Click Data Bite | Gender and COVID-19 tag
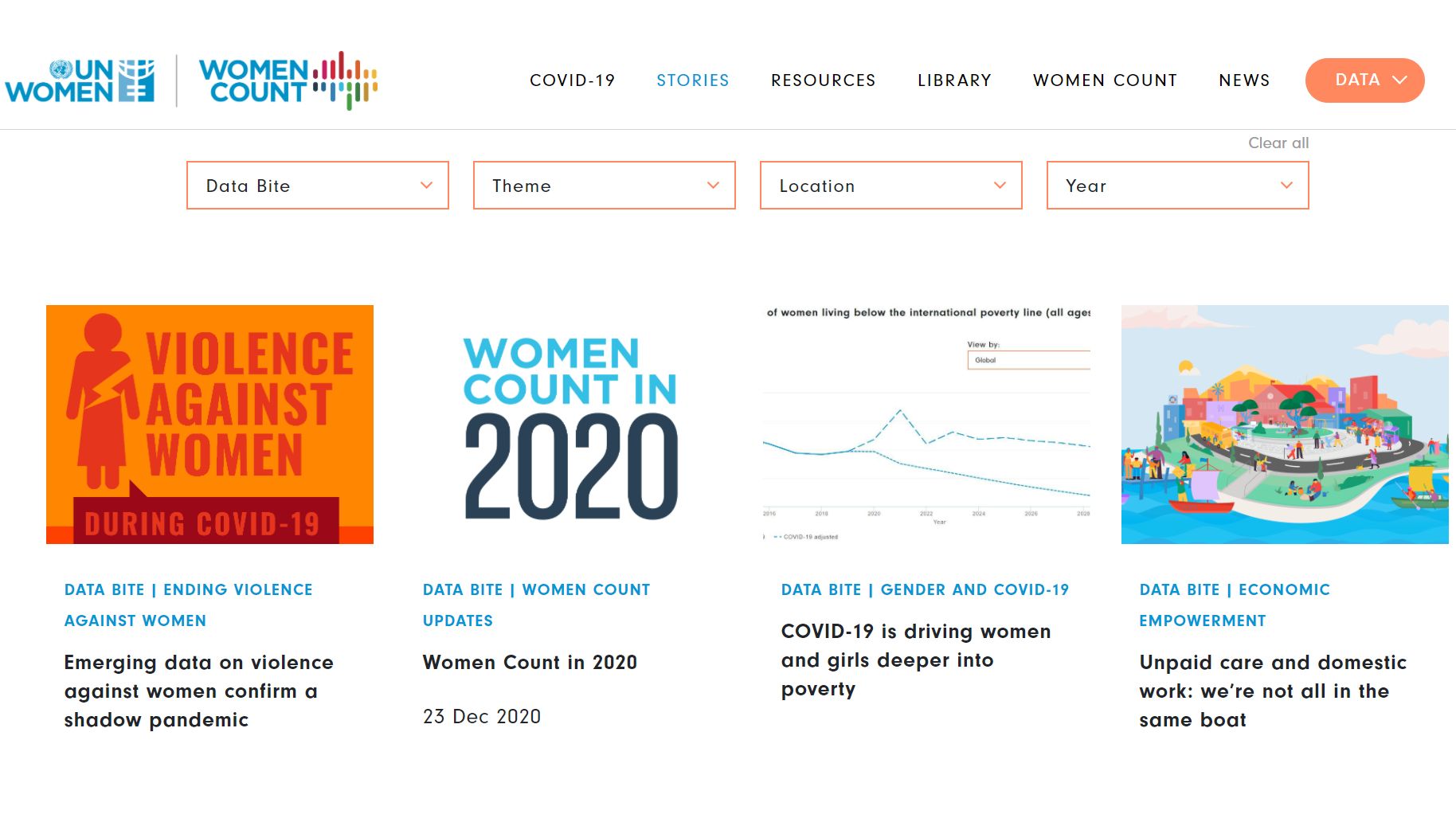1456x826 pixels. tap(925, 590)
